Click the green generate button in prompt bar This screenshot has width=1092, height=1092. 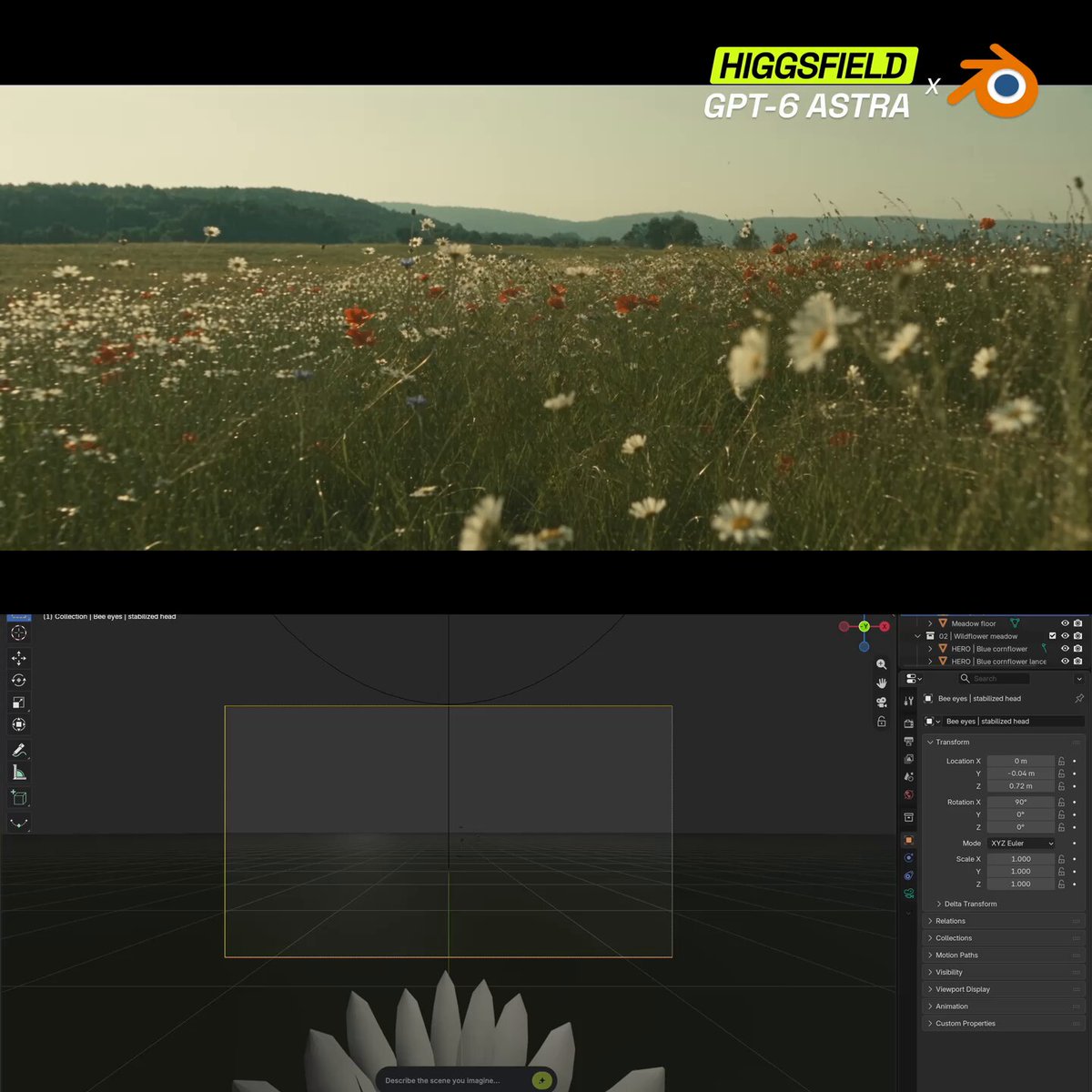point(541,1080)
